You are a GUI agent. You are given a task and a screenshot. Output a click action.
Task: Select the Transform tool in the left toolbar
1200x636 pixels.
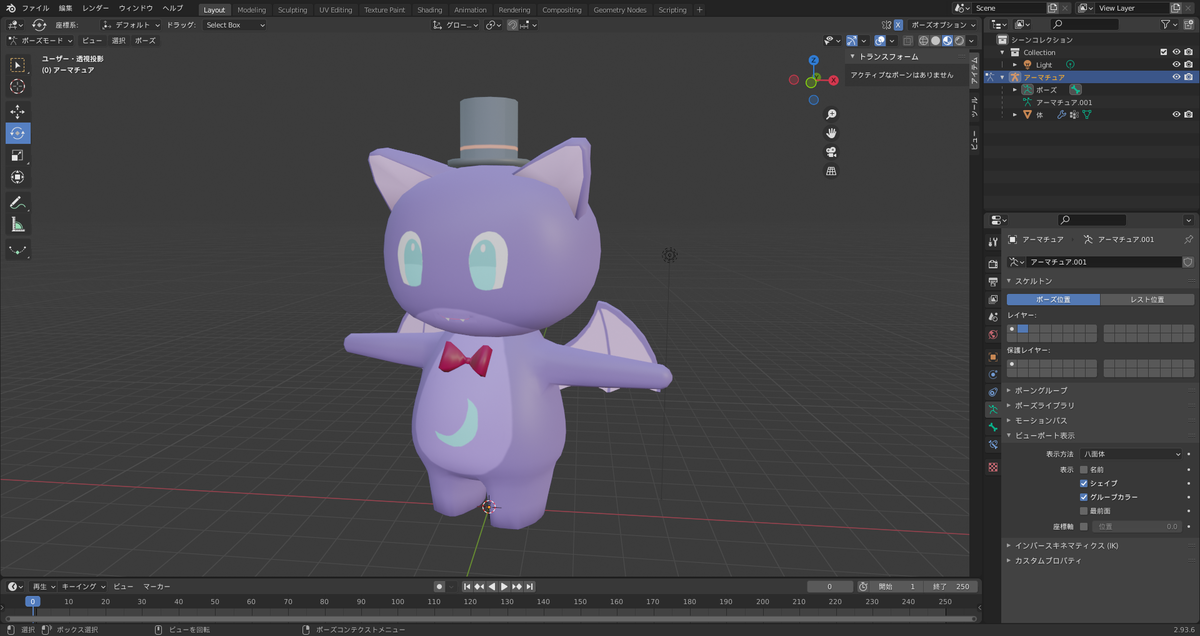[x=18, y=177]
